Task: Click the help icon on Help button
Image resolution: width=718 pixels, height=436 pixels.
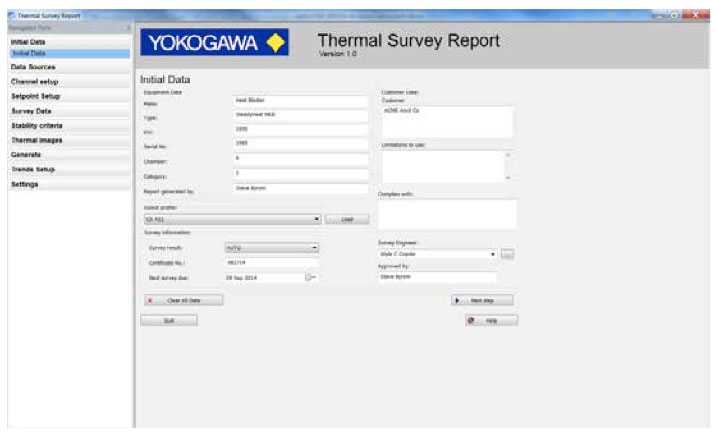Action: (471, 321)
